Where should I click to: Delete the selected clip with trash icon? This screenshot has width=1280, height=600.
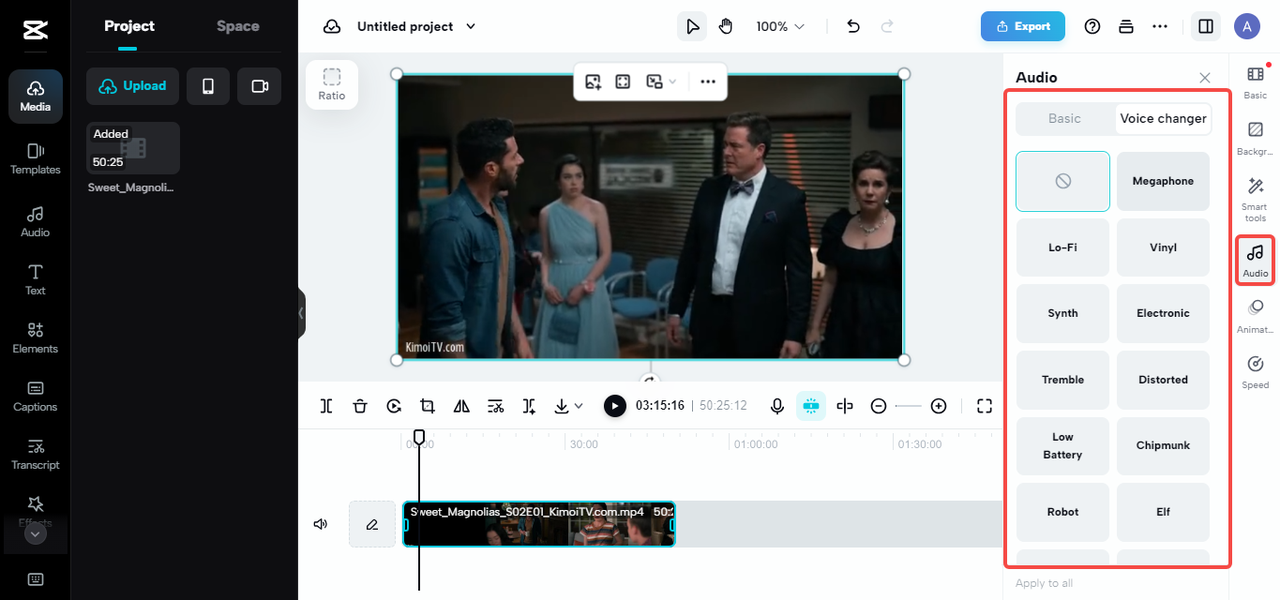(x=360, y=405)
